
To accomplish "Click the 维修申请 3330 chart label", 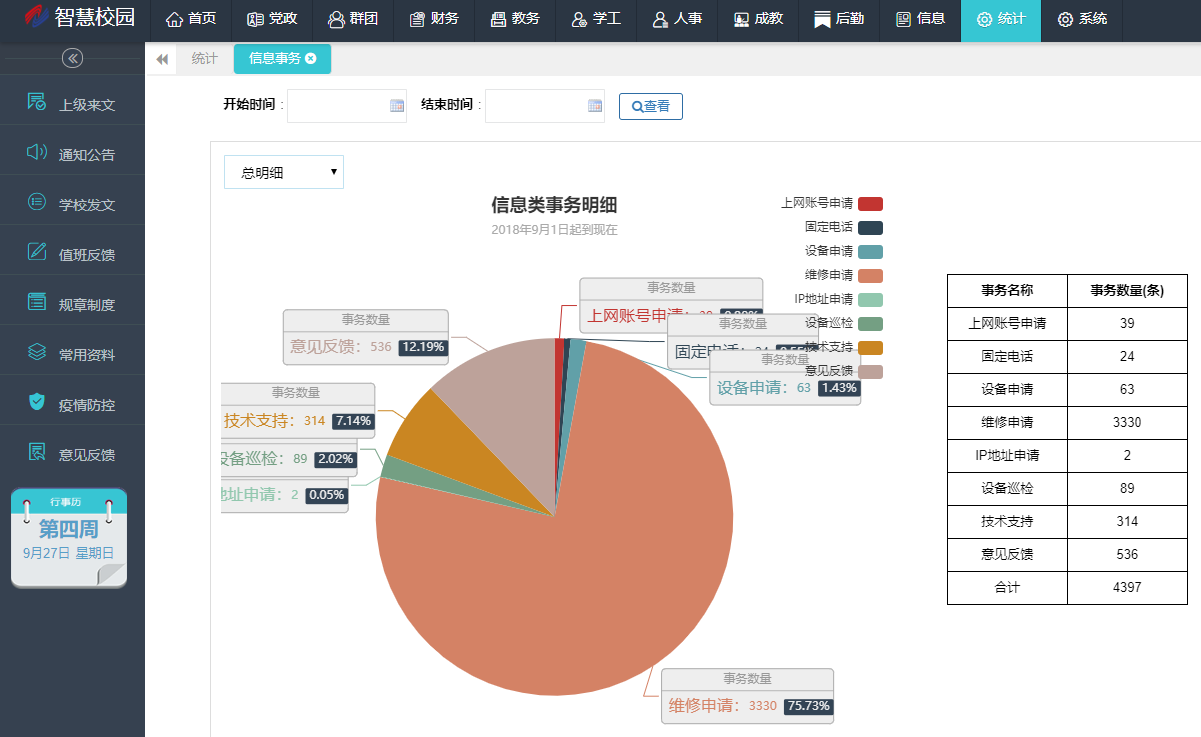I will 747,696.
